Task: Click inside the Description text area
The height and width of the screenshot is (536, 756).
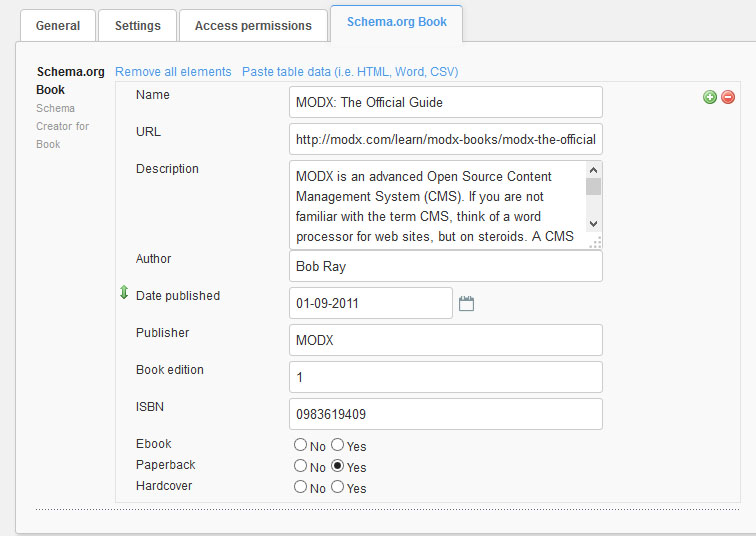Action: (438, 205)
